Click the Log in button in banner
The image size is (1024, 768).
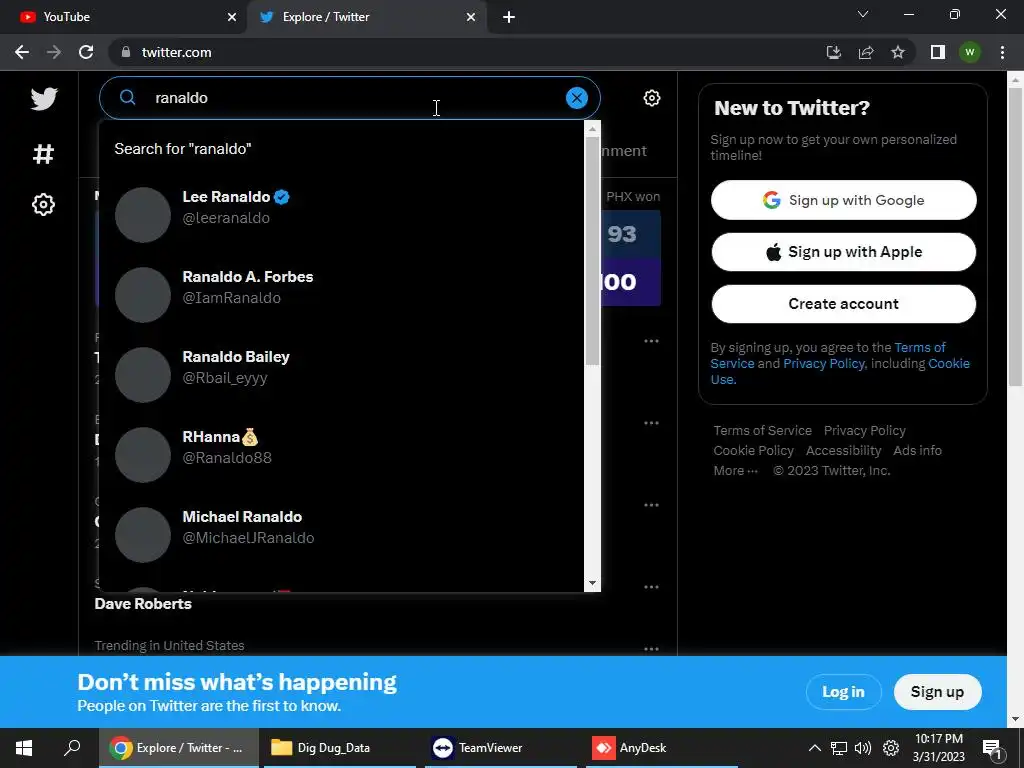click(x=843, y=692)
